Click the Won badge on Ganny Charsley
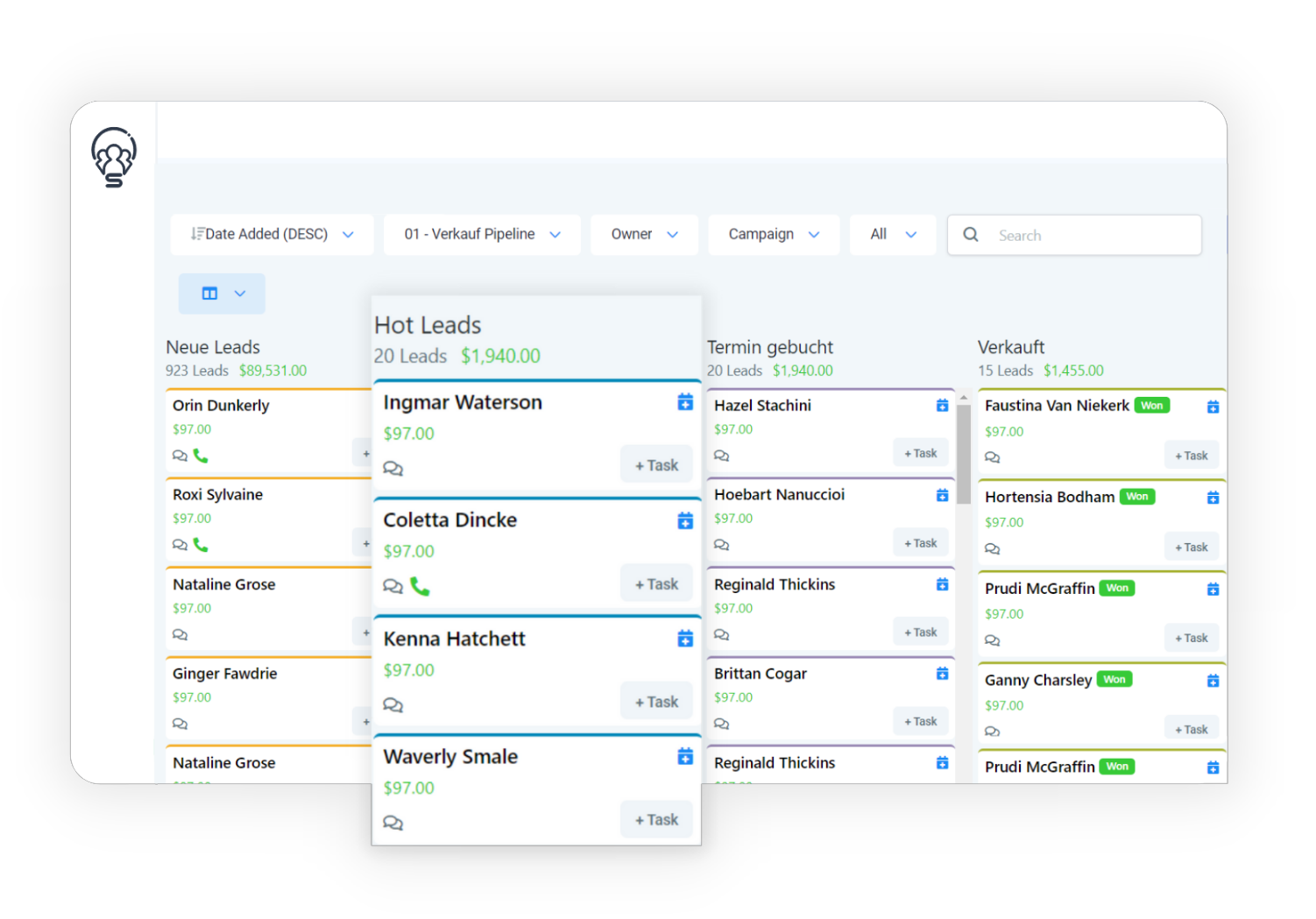Image resolution: width=1316 pixels, height=919 pixels. tap(1114, 679)
